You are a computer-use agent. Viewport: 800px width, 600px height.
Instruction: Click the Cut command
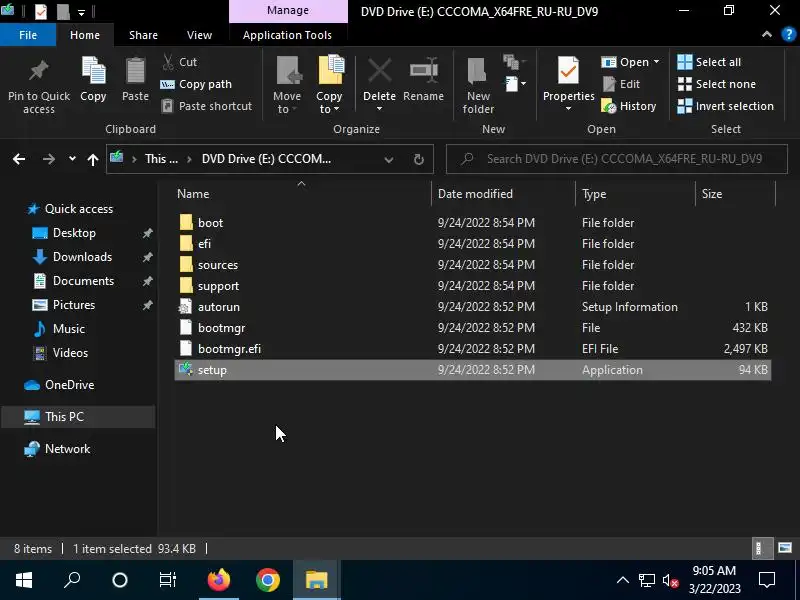(x=180, y=62)
